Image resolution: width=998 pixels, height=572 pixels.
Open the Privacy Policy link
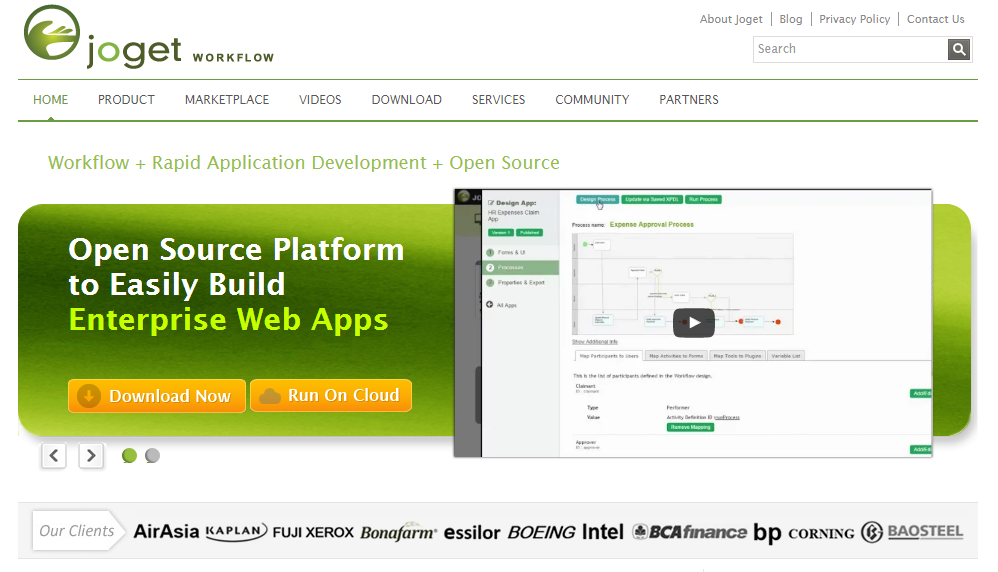coord(854,19)
